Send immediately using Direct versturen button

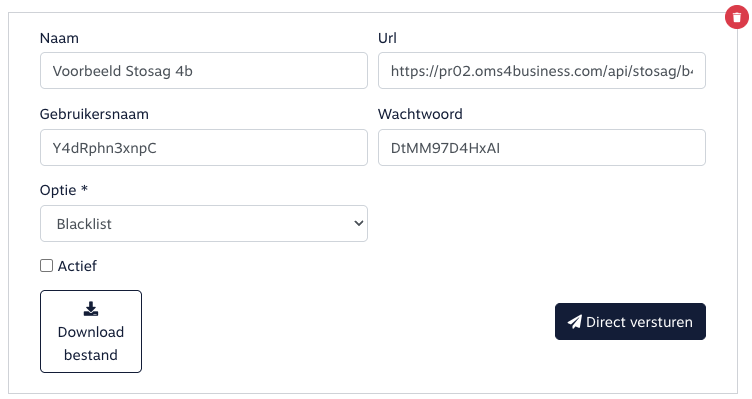tap(630, 321)
